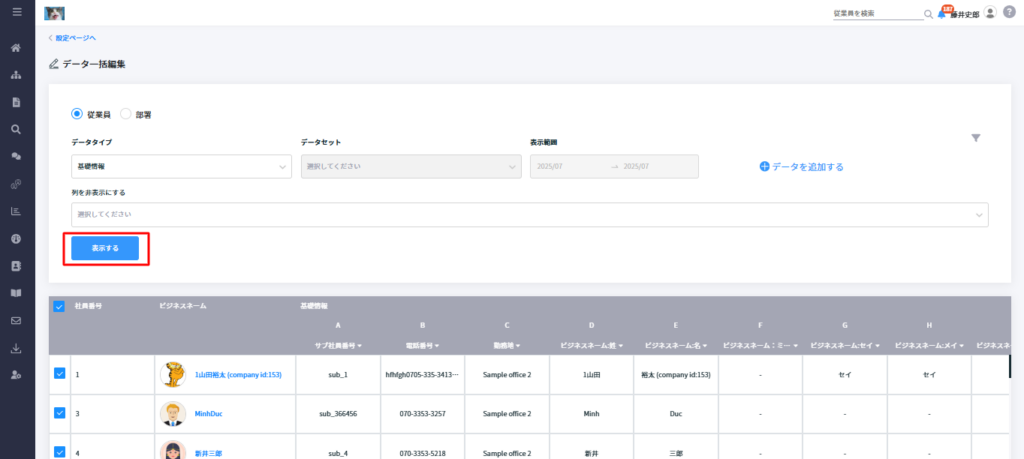Expand the ビジネスネーム:姓 column header arrow

[x=620, y=345]
